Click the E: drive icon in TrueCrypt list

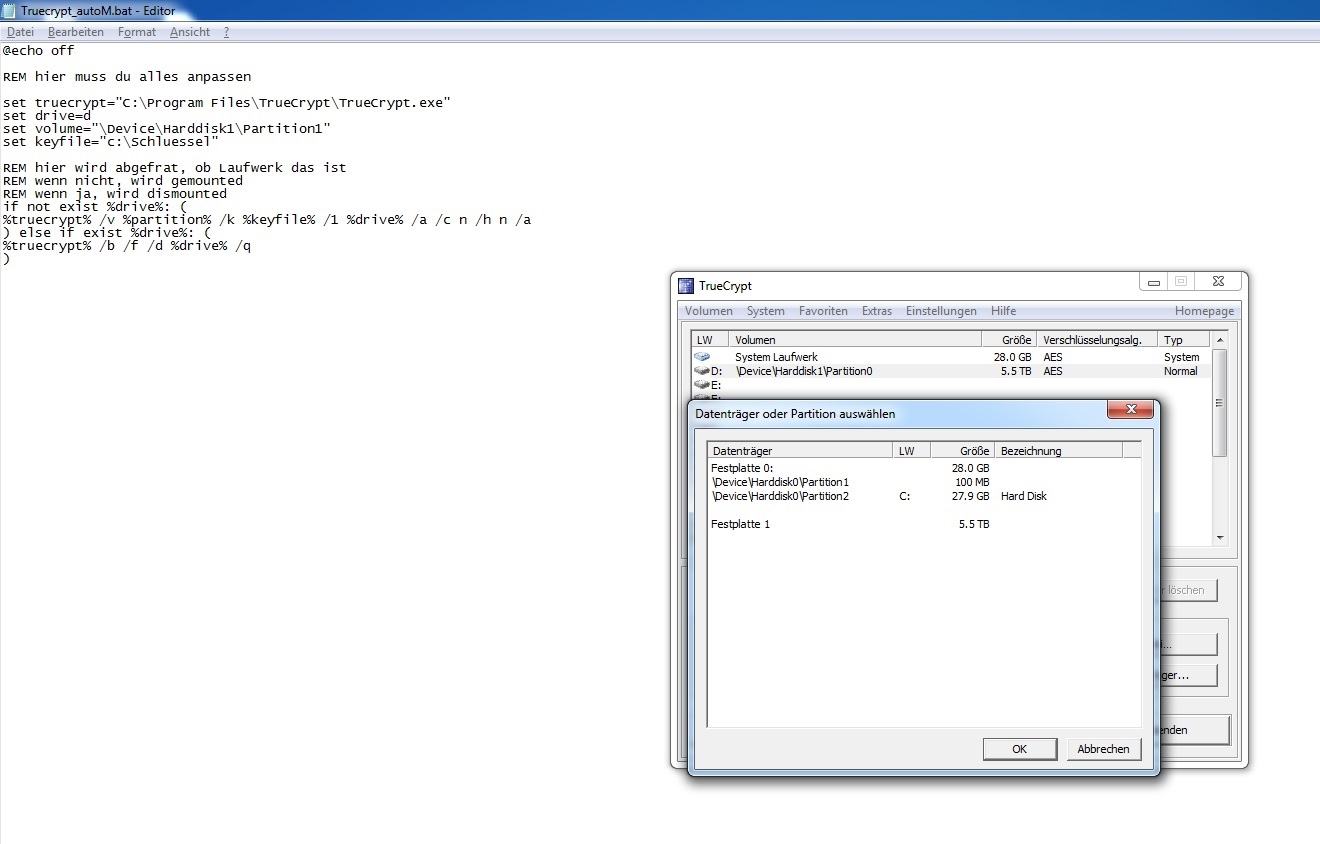[702, 384]
